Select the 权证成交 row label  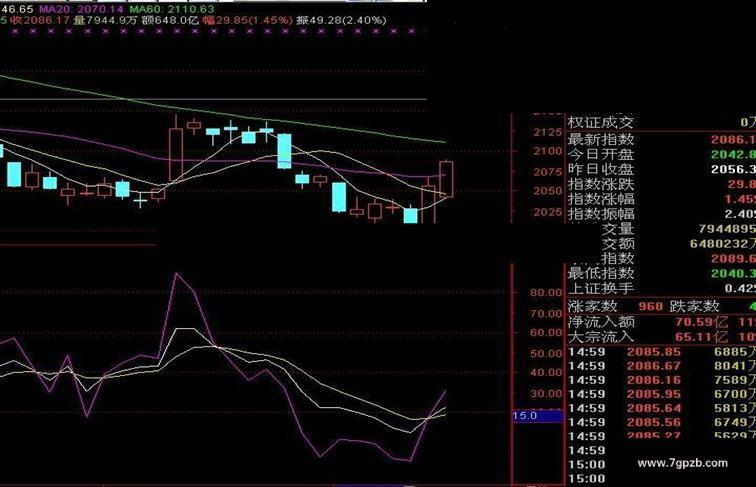pyautogui.click(x=600, y=122)
